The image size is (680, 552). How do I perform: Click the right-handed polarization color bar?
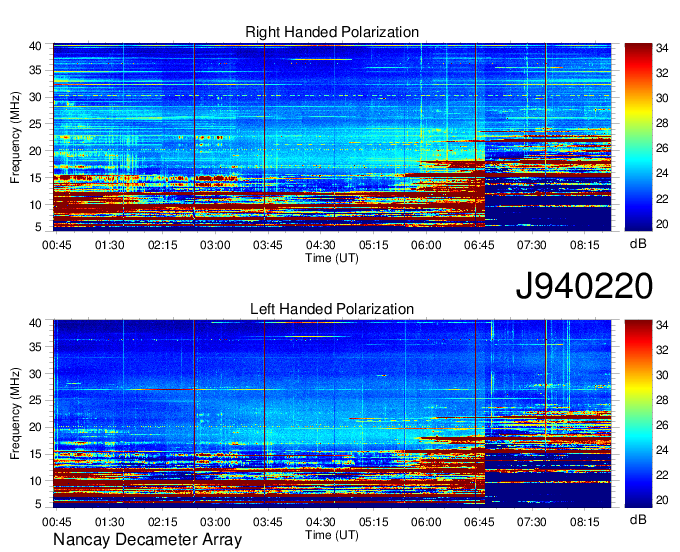tap(638, 137)
